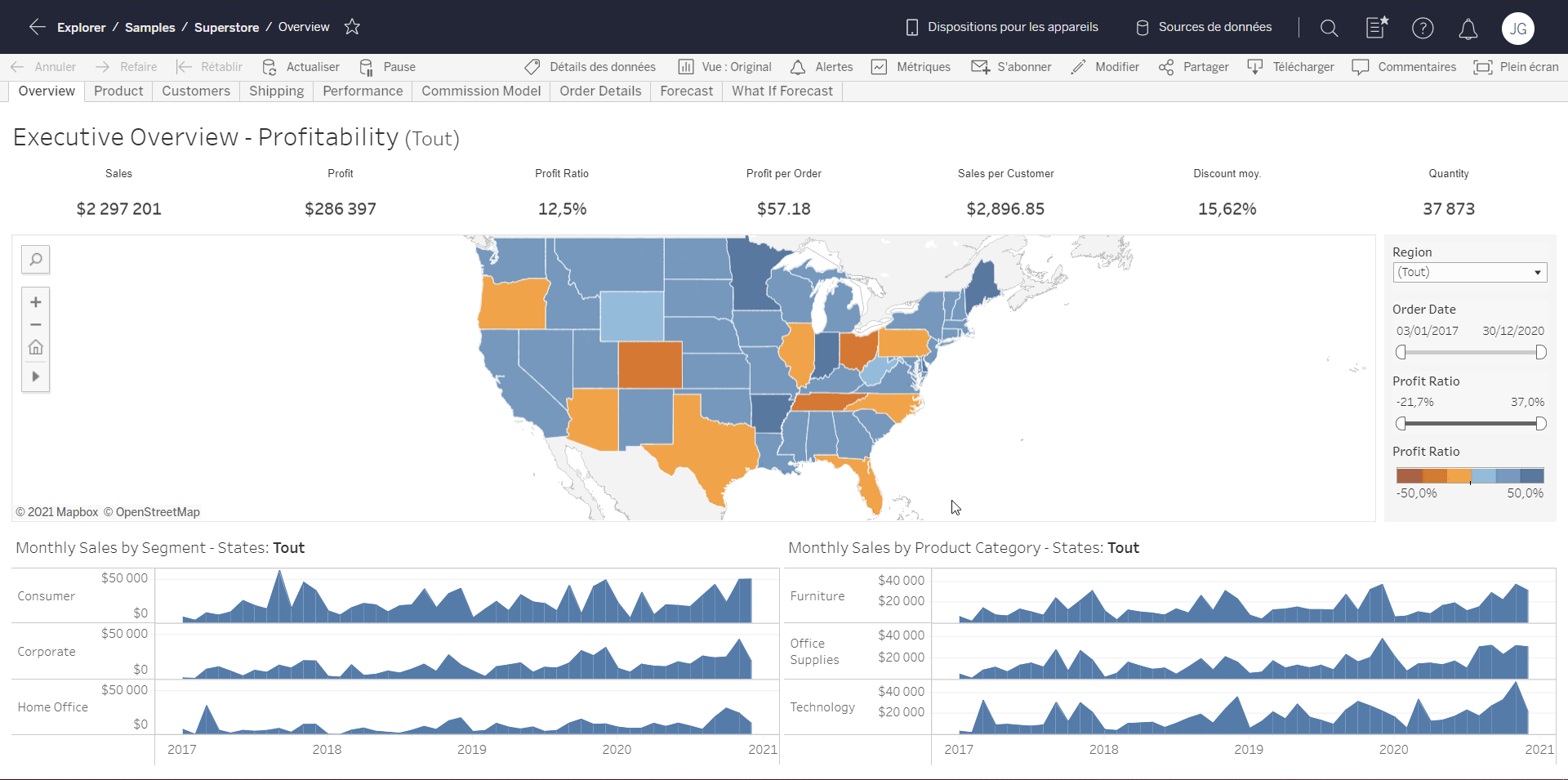Click the Profit Ratio right slider handle
Image resolution: width=1568 pixels, height=780 pixels.
coord(1540,423)
